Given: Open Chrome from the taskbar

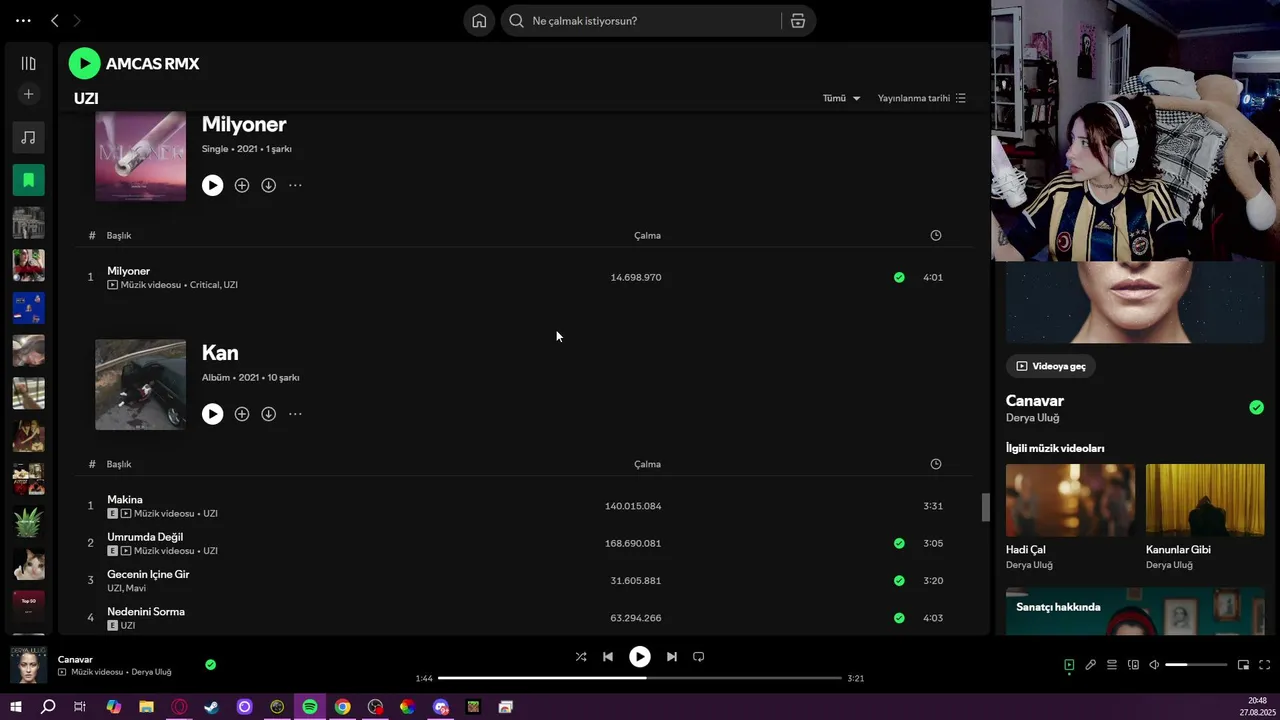Looking at the screenshot, I should [343, 707].
